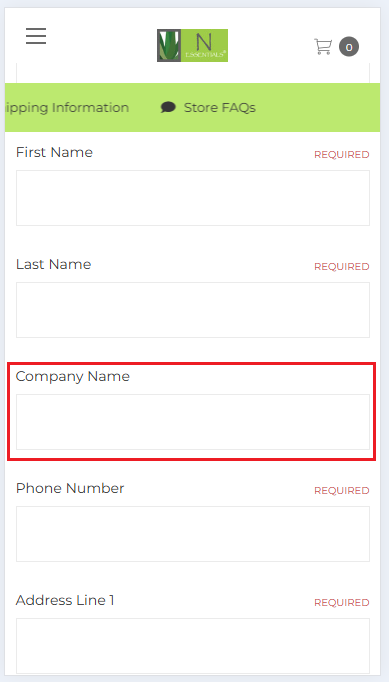Image resolution: width=389 pixels, height=682 pixels.
Task: Click the speech bubble icon beside Store FAQs
Action: click(x=168, y=107)
